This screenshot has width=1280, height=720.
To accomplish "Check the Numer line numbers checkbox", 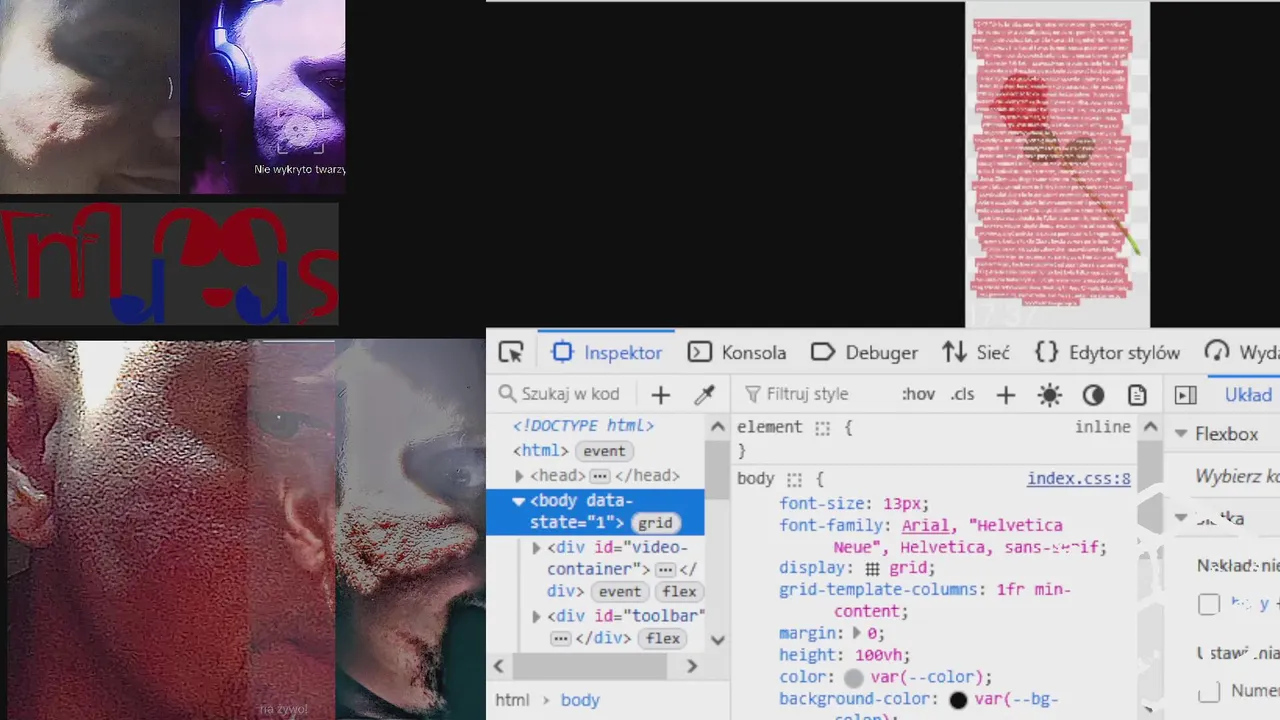I will click(x=1209, y=691).
